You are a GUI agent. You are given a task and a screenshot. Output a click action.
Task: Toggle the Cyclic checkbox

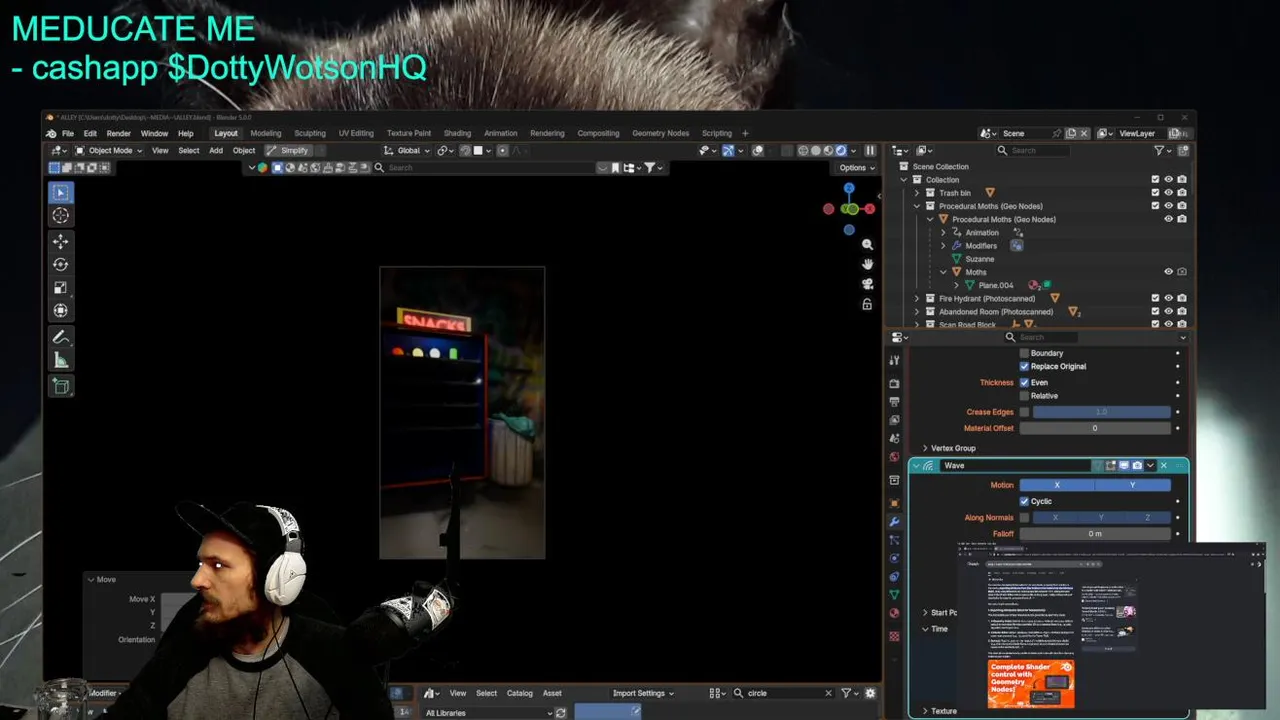pyautogui.click(x=1024, y=501)
